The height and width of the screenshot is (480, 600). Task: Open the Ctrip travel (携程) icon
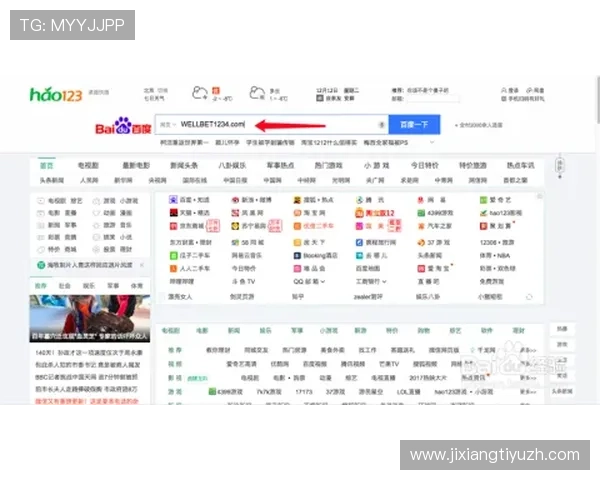click(x=359, y=242)
